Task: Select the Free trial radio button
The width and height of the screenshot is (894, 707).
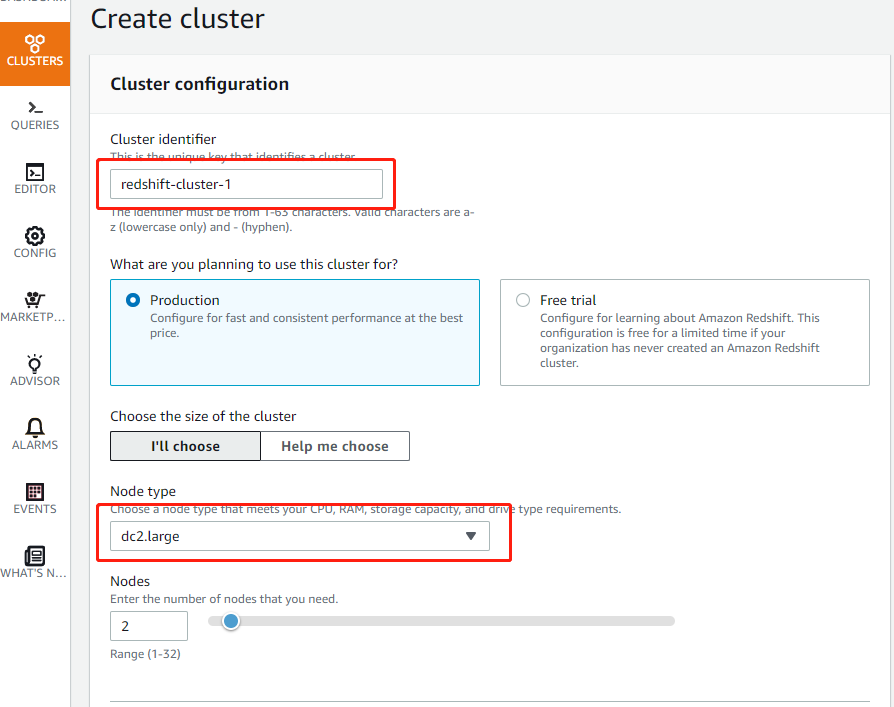Action: click(x=523, y=300)
